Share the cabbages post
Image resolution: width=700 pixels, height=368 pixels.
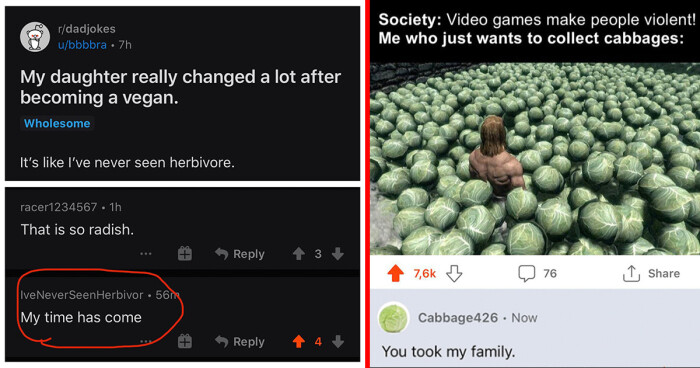tap(651, 273)
